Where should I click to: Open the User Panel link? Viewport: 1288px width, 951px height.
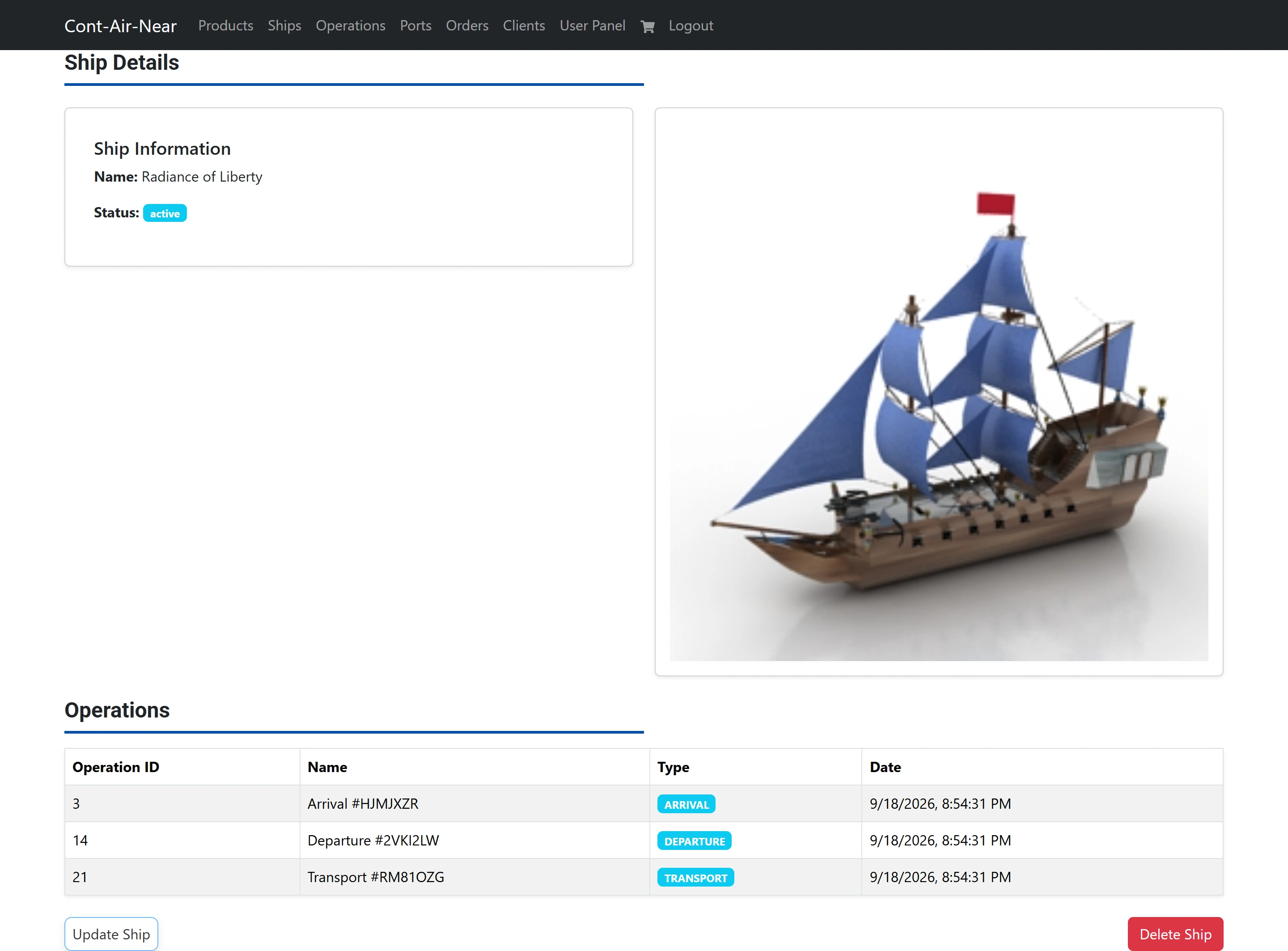click(592, 26)
